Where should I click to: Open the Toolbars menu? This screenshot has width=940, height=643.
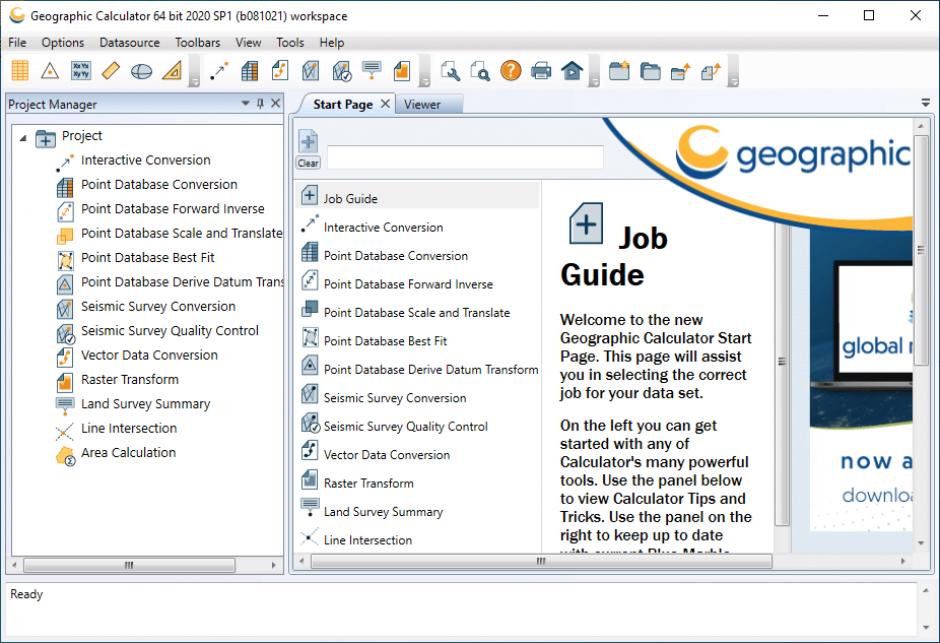(x=197, y=43)
